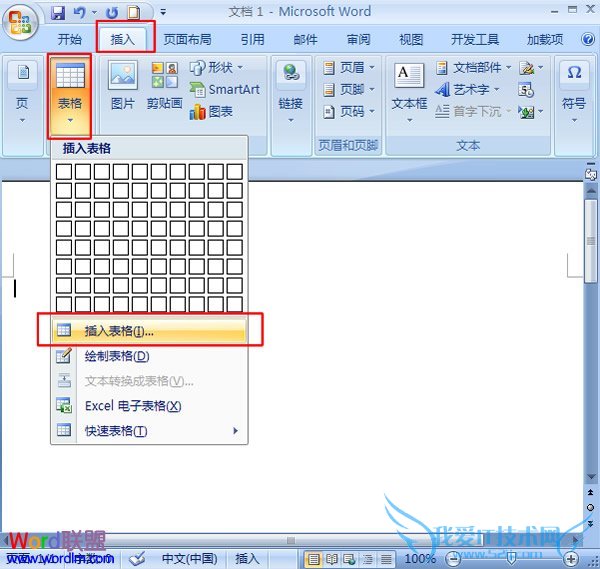Screen dimensions: 600x569
Task: Select 绘制表格(D) draw table option
Action: point(149,356)
